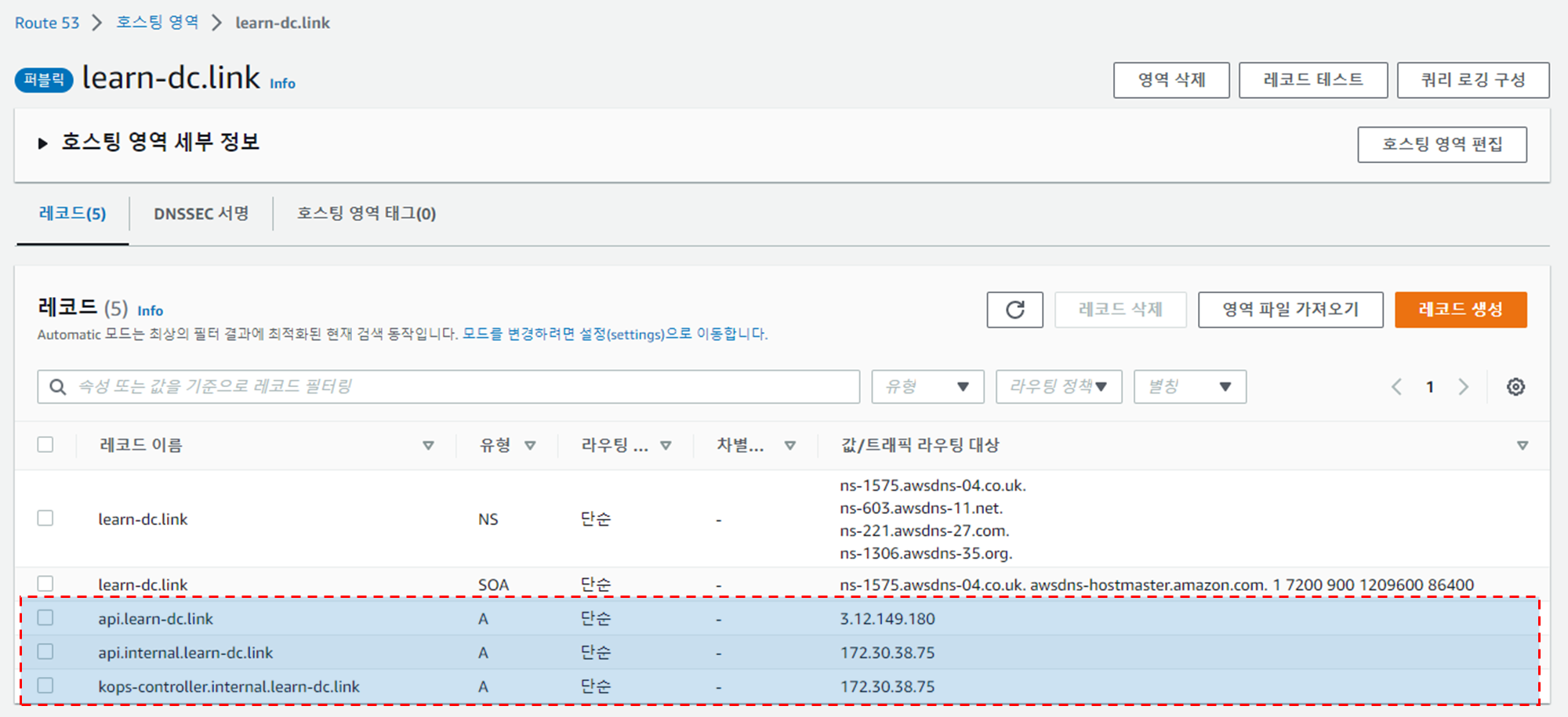Click Route 53 breadcrumb link
The height and width of the screenshot is (717, 1568).
click(47, 23)
